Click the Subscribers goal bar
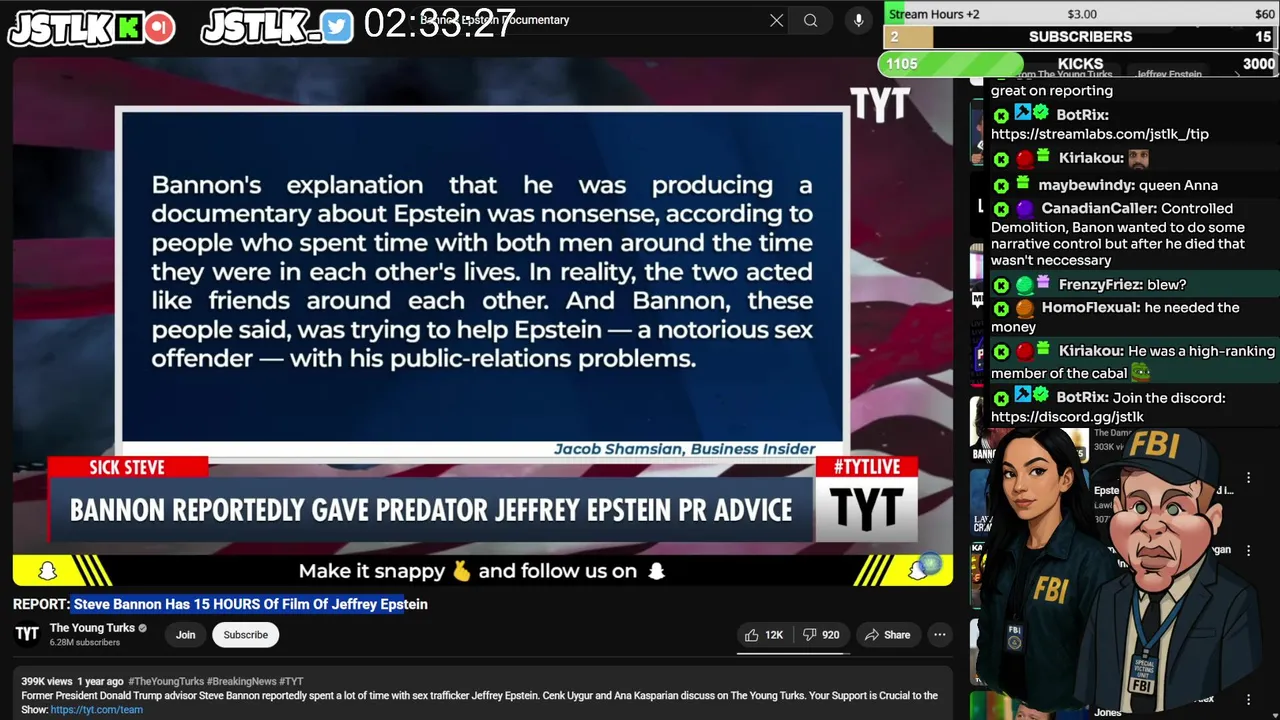This screenshot has height=720, width=1280. coord(1081,37)
